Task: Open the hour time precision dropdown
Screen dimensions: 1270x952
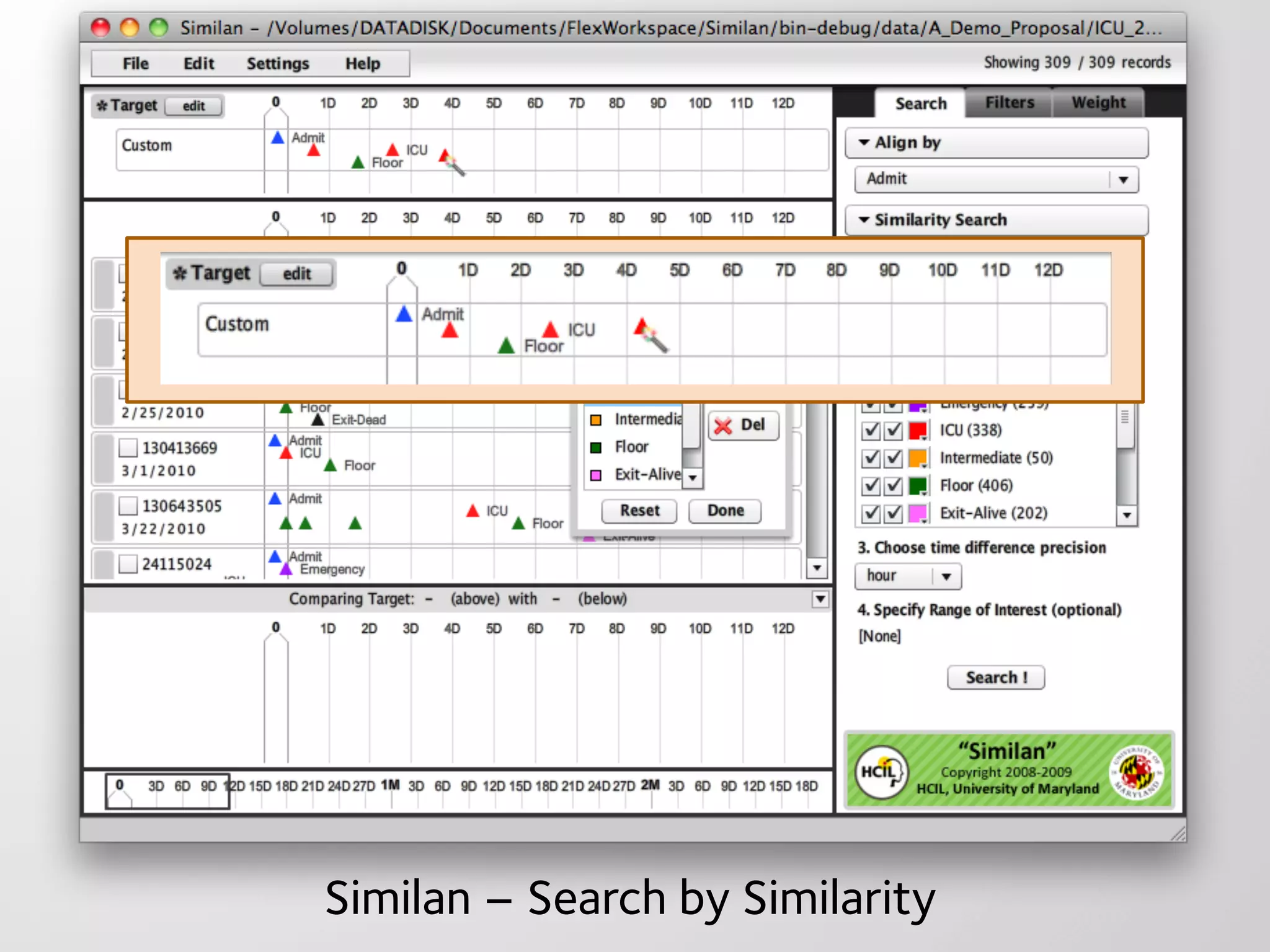Action: (x=908, y=576)
